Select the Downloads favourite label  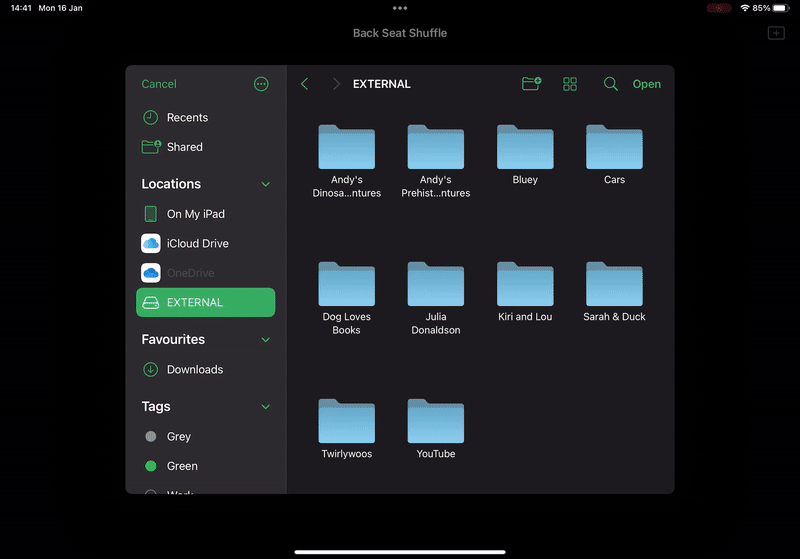(195, 369)
